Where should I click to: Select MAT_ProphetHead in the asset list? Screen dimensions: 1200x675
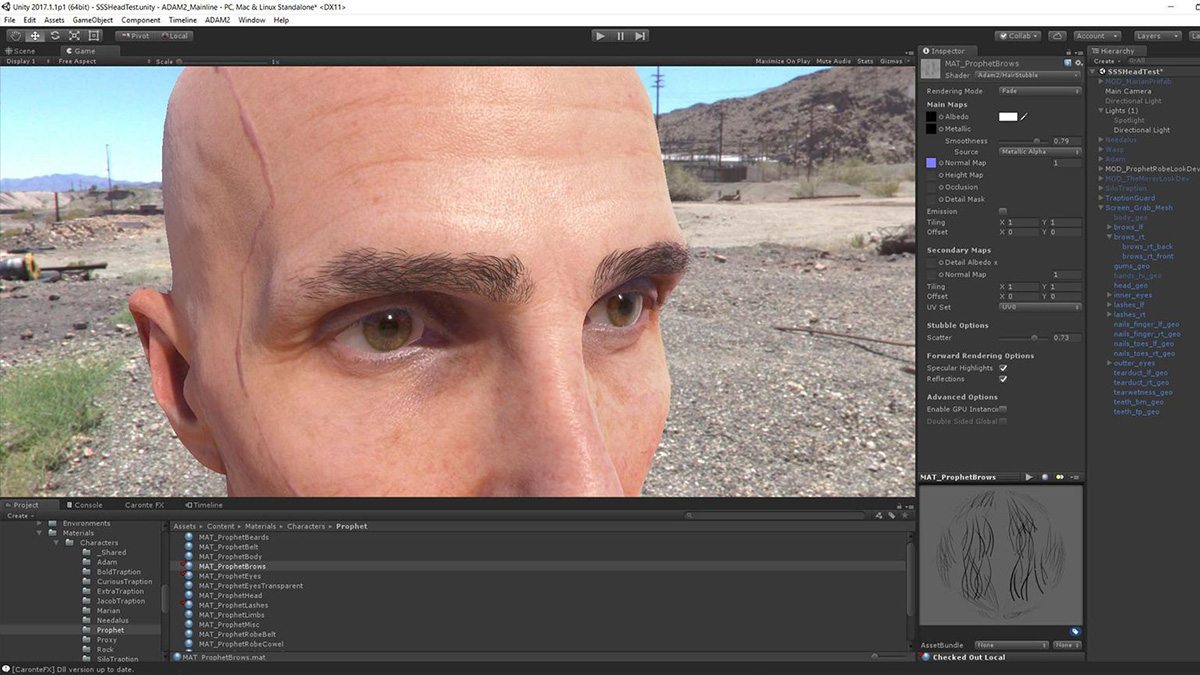(x=230, y=596)
